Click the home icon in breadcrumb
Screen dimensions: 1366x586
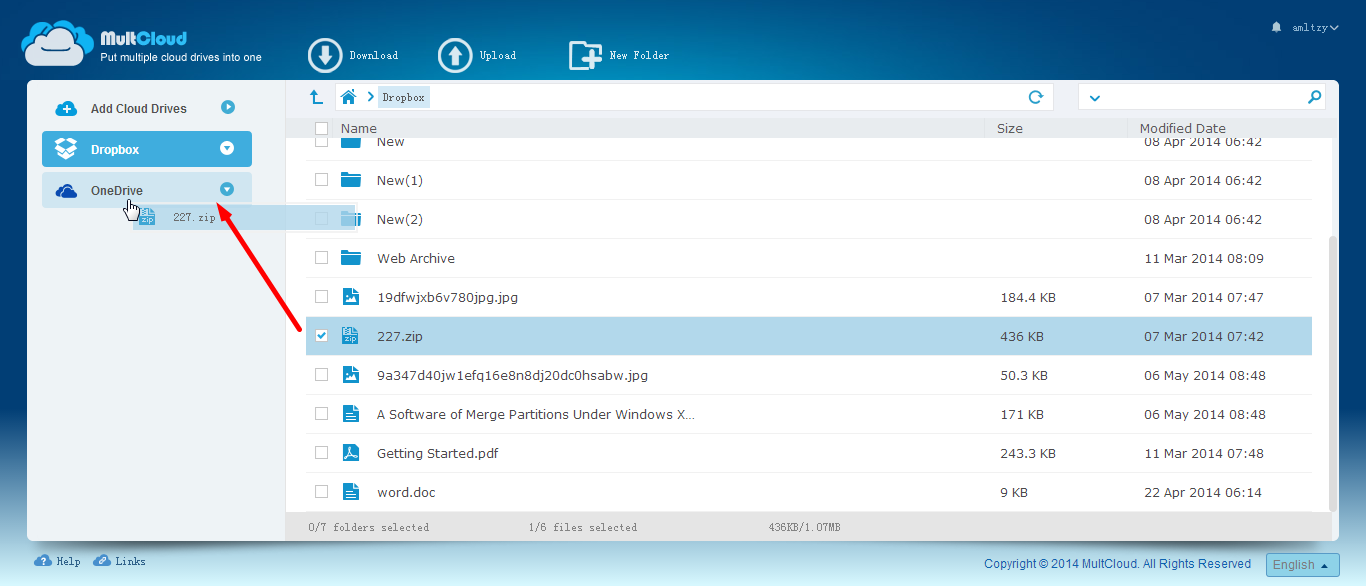point(348,97)
